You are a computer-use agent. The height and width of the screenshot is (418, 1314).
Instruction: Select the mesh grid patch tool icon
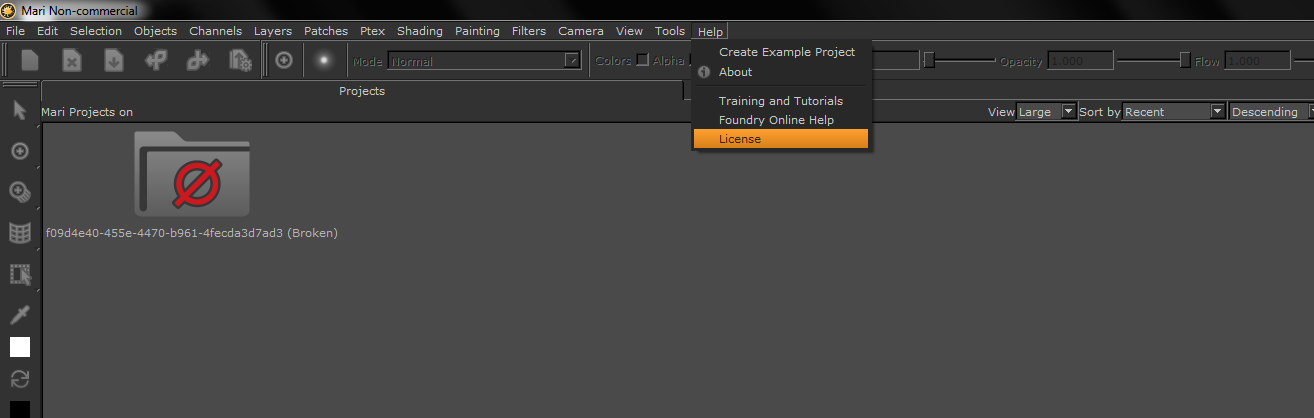click(x=19, y=233)
